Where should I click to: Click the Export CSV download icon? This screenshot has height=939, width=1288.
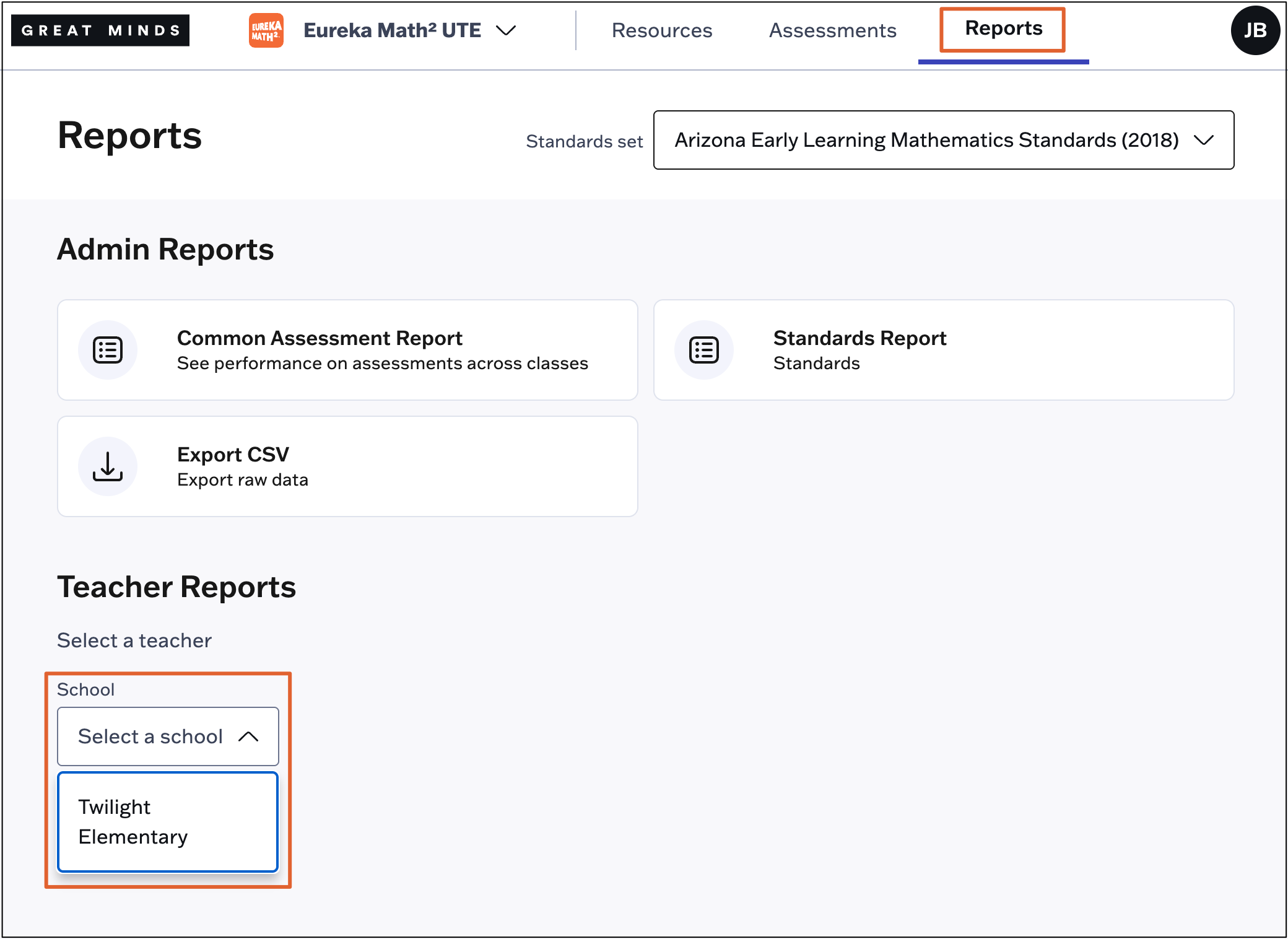pos(108,466)
